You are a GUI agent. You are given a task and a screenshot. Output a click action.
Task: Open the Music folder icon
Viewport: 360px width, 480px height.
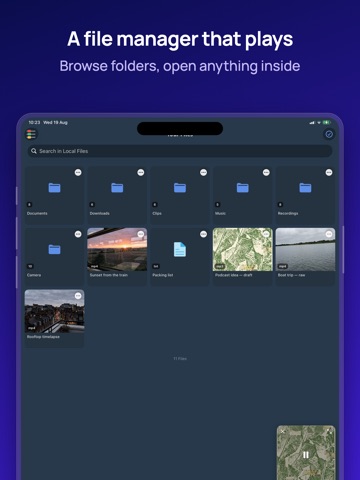click(243, 188)
